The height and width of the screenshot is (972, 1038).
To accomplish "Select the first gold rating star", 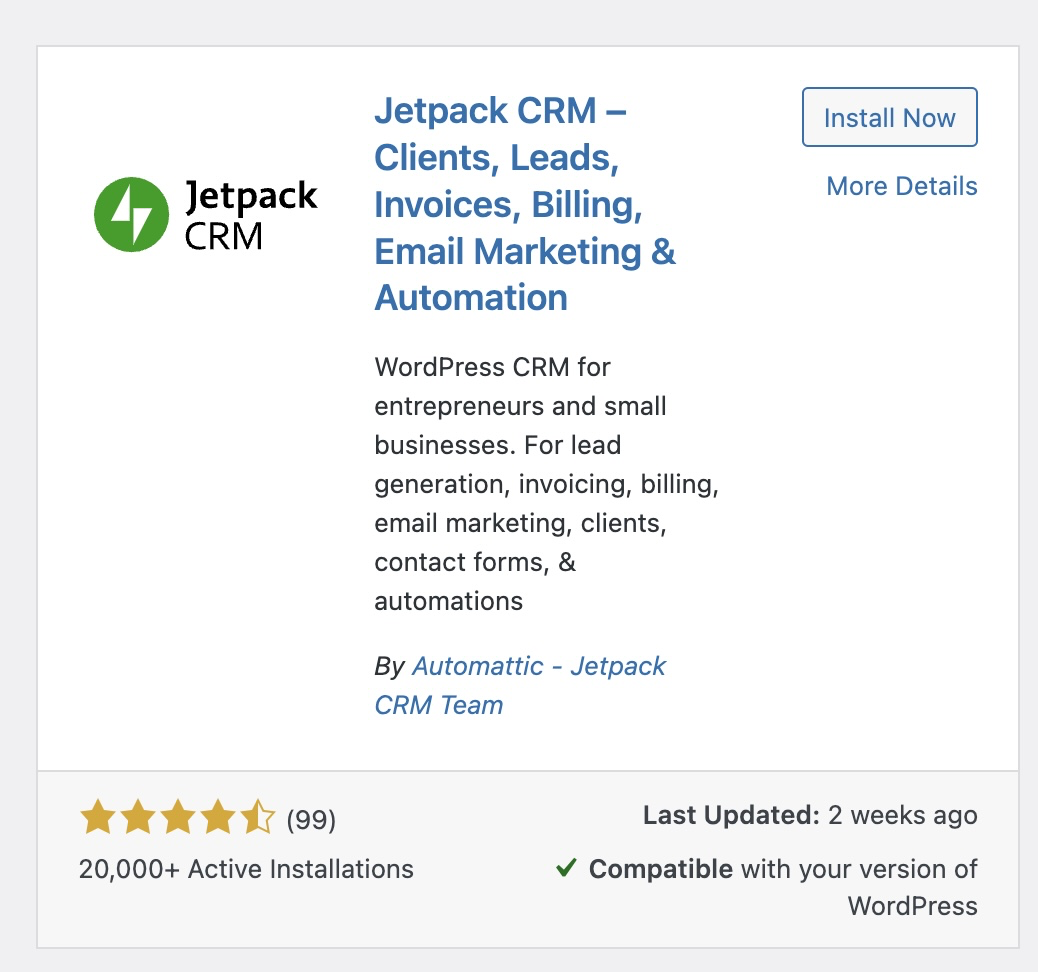I will pyautogui.click(x=96, y=818).
